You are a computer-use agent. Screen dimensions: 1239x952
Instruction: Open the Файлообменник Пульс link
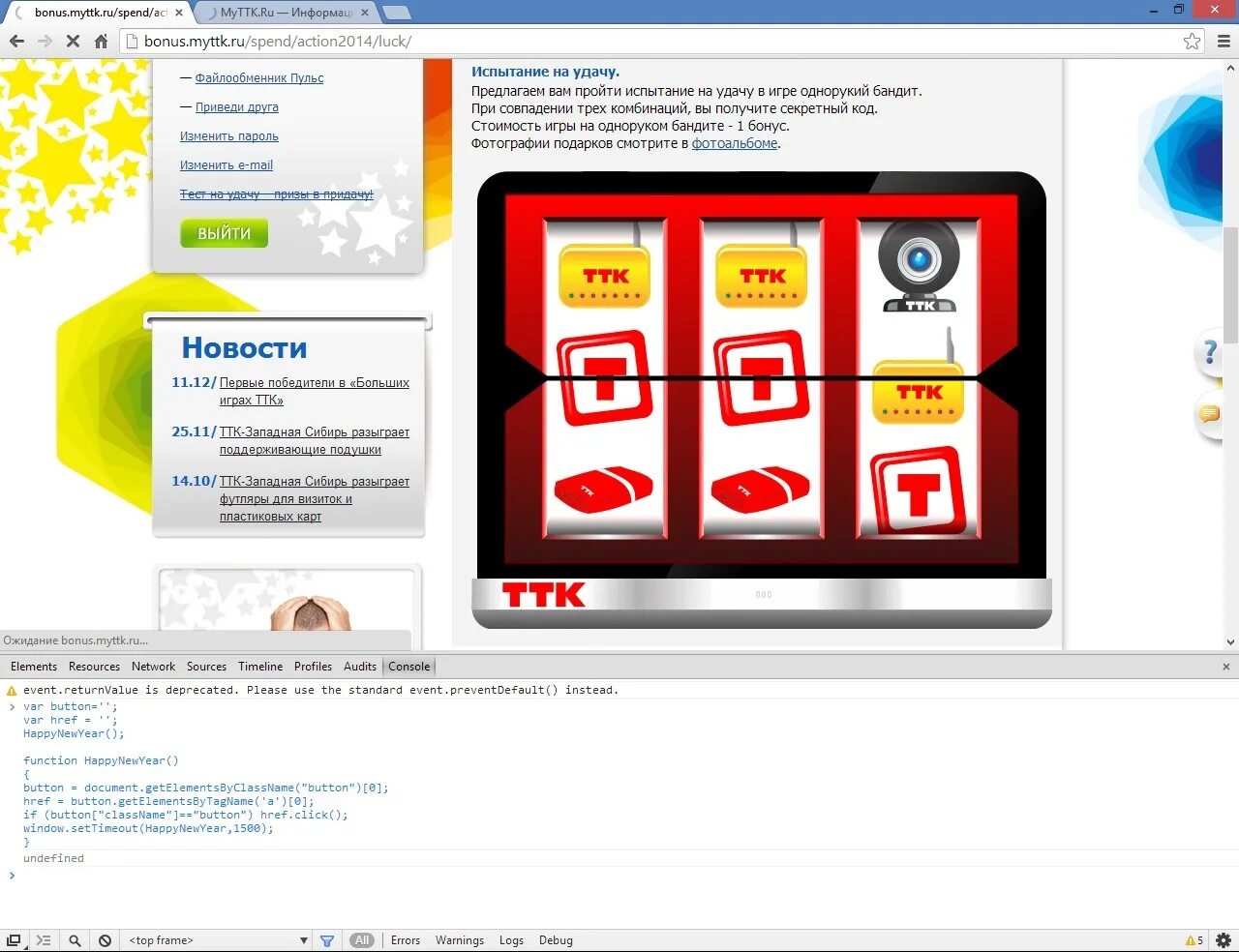point(259,78)
